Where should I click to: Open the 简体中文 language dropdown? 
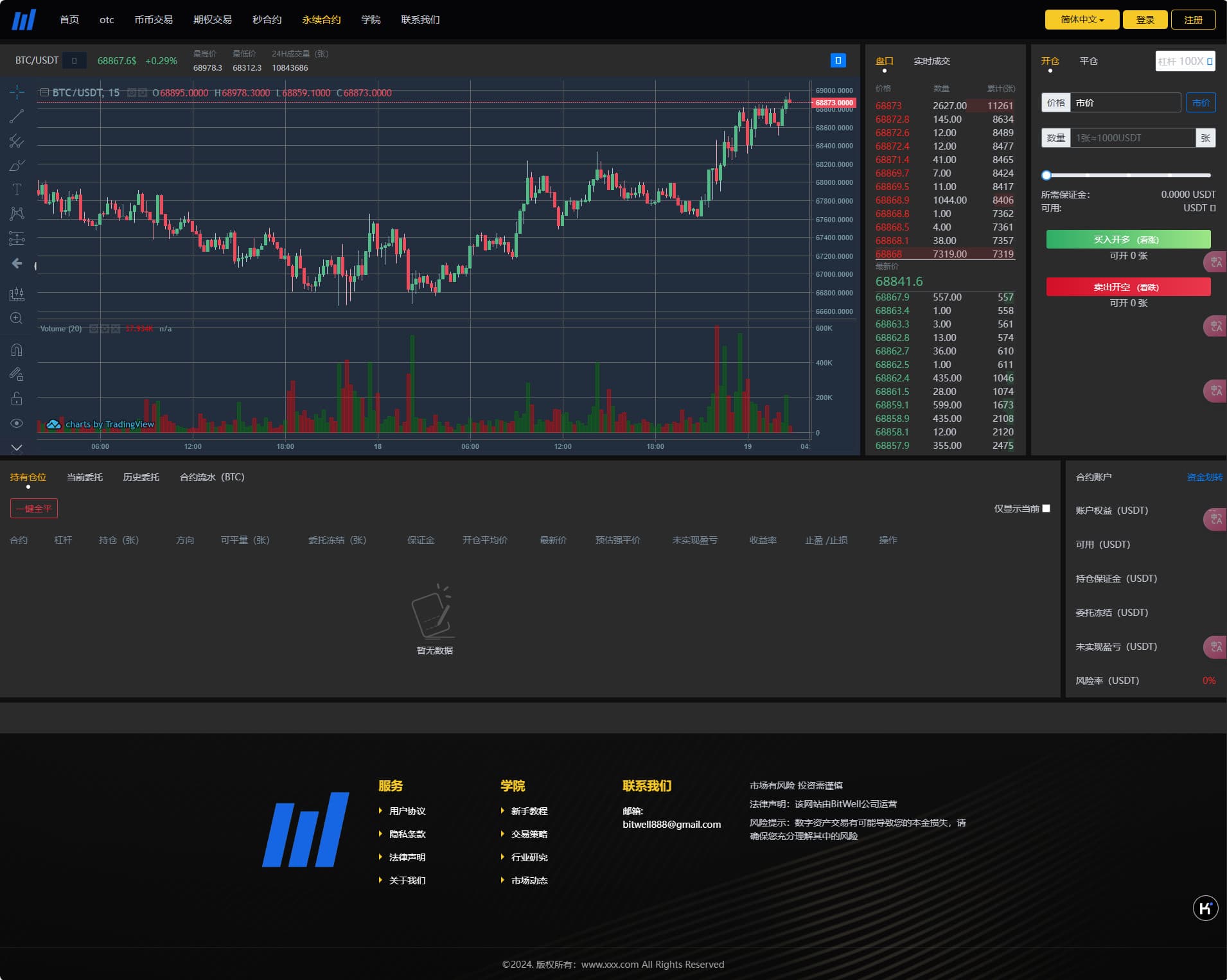tap(1082, 20)
